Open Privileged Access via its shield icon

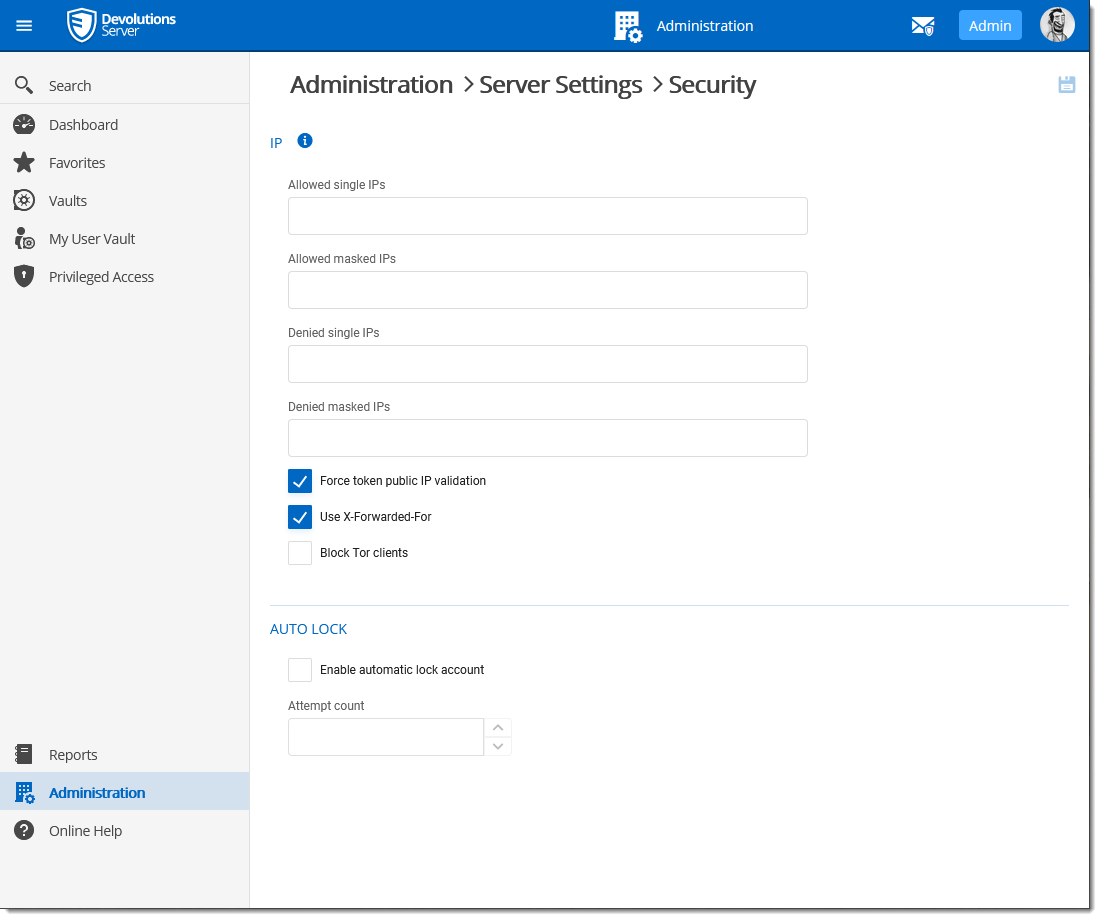24,276
